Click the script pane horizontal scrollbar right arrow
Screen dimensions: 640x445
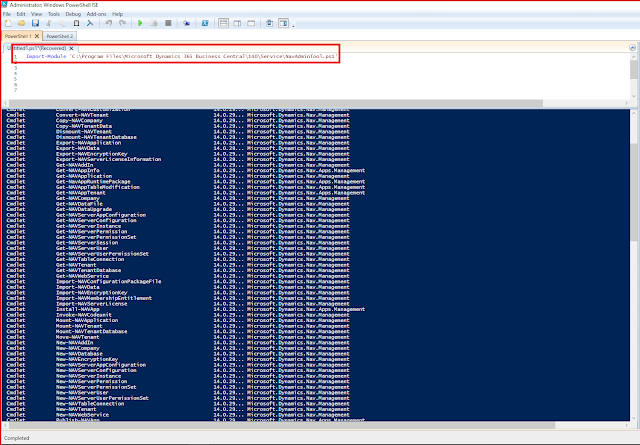(627, 103)
